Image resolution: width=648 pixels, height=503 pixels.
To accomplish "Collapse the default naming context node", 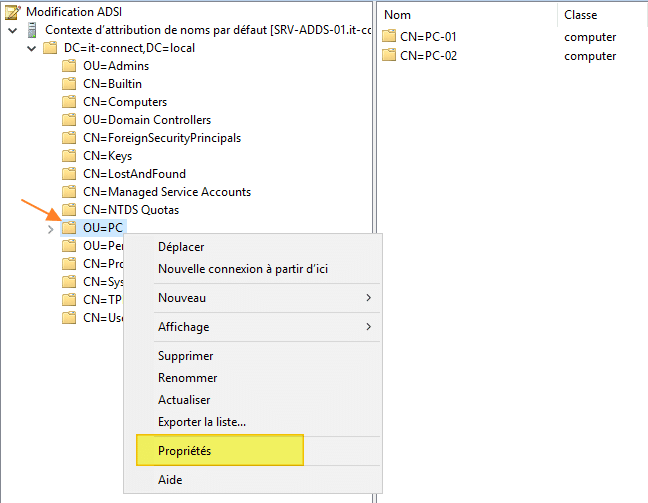I will click(x=12, y=30).
